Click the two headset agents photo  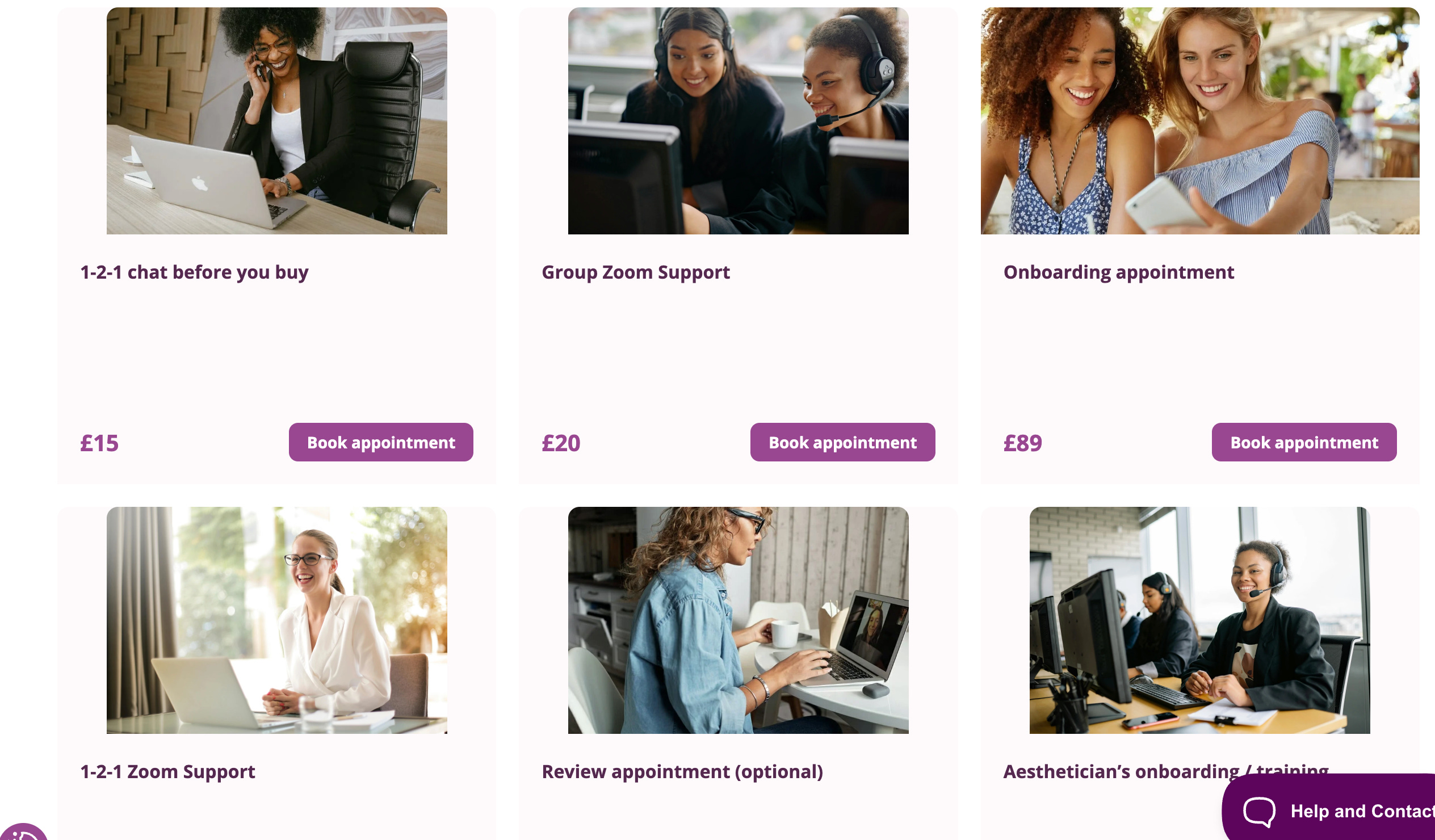tap(738, 121)
